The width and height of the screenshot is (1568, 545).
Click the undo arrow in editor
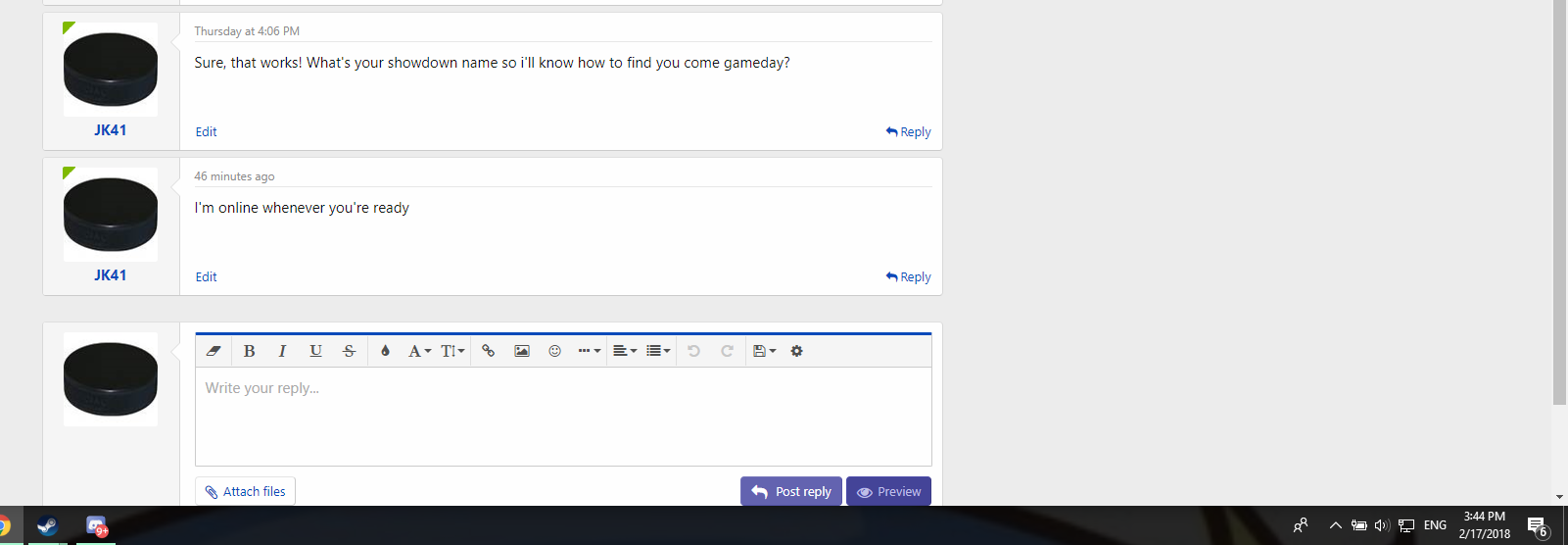coord(693,351)
